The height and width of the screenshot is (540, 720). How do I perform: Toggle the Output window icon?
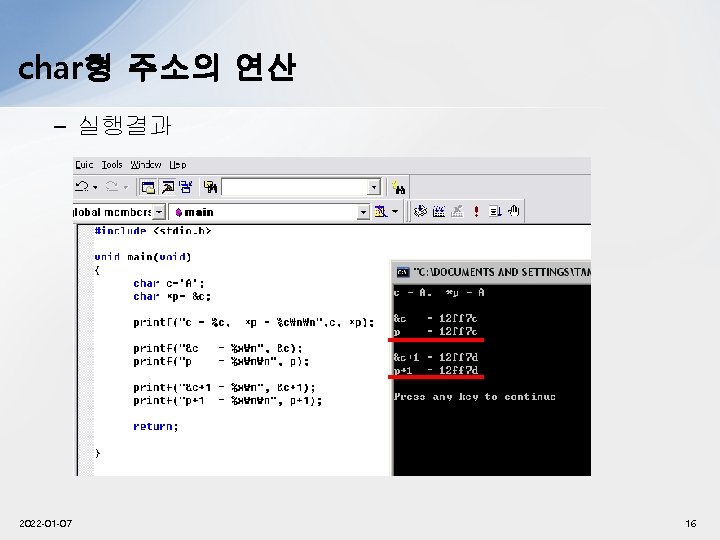point(168,187)
